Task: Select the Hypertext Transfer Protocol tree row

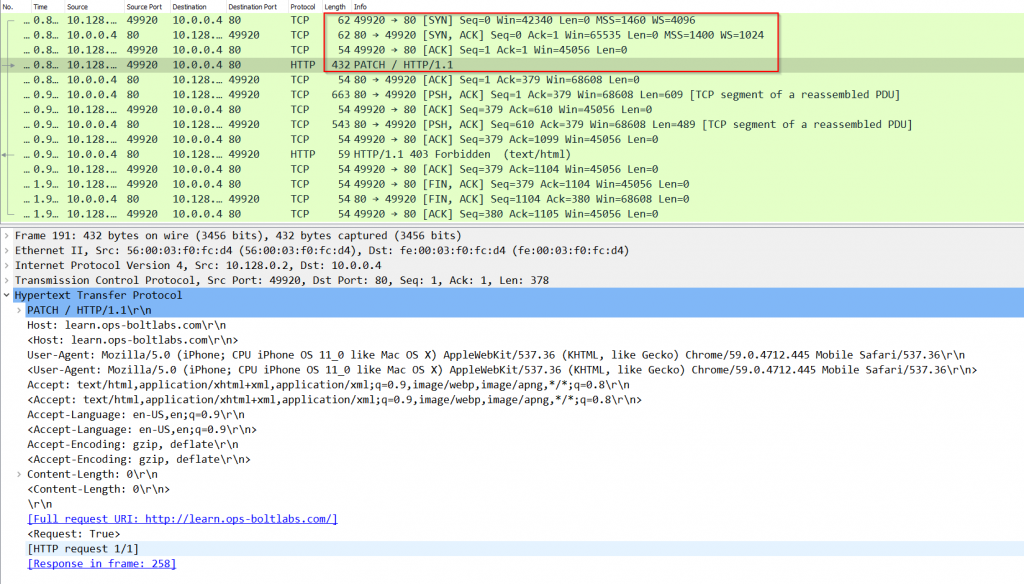Action: [x=100, y=295]
